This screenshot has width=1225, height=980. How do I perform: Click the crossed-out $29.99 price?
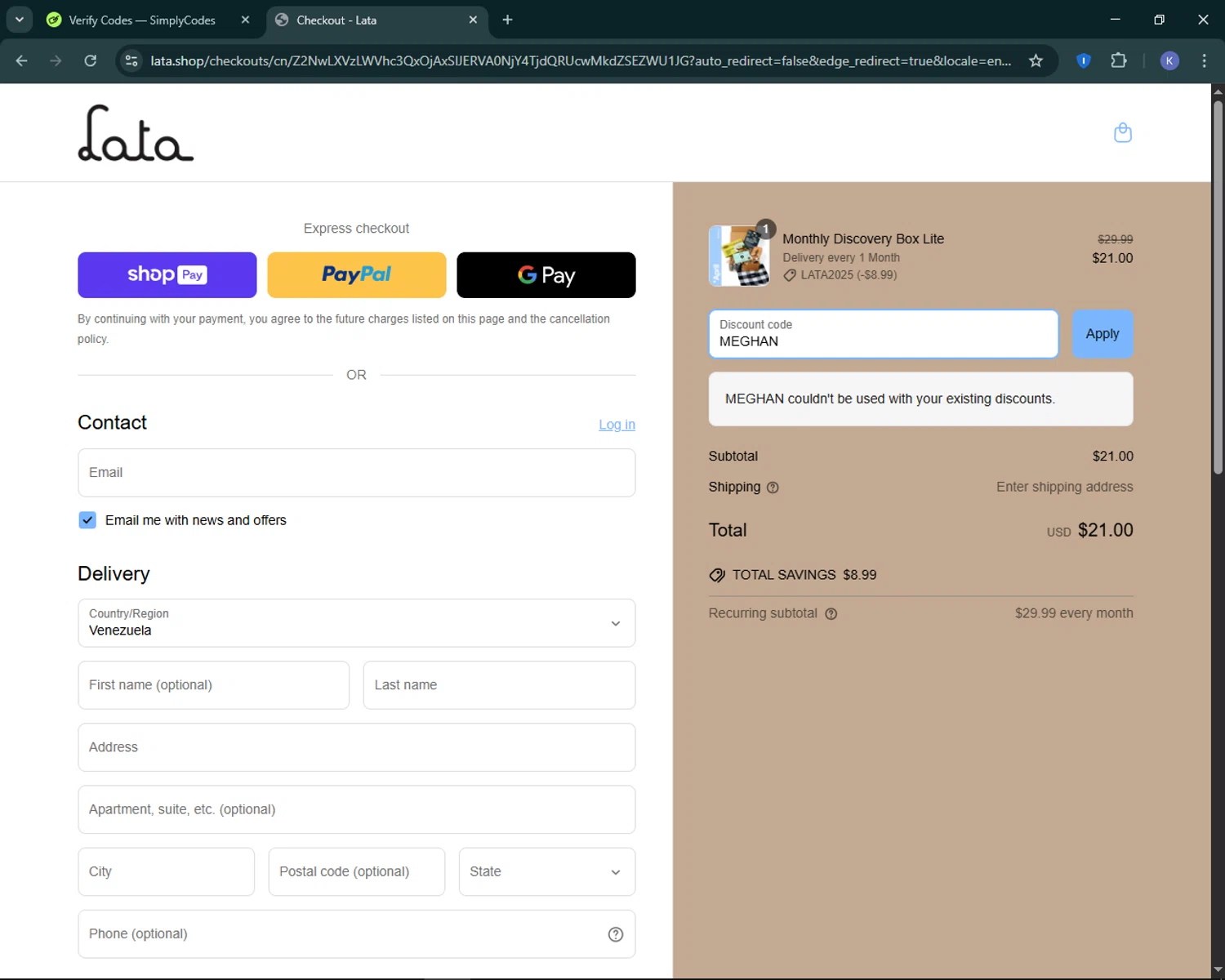coord(1115,239)
